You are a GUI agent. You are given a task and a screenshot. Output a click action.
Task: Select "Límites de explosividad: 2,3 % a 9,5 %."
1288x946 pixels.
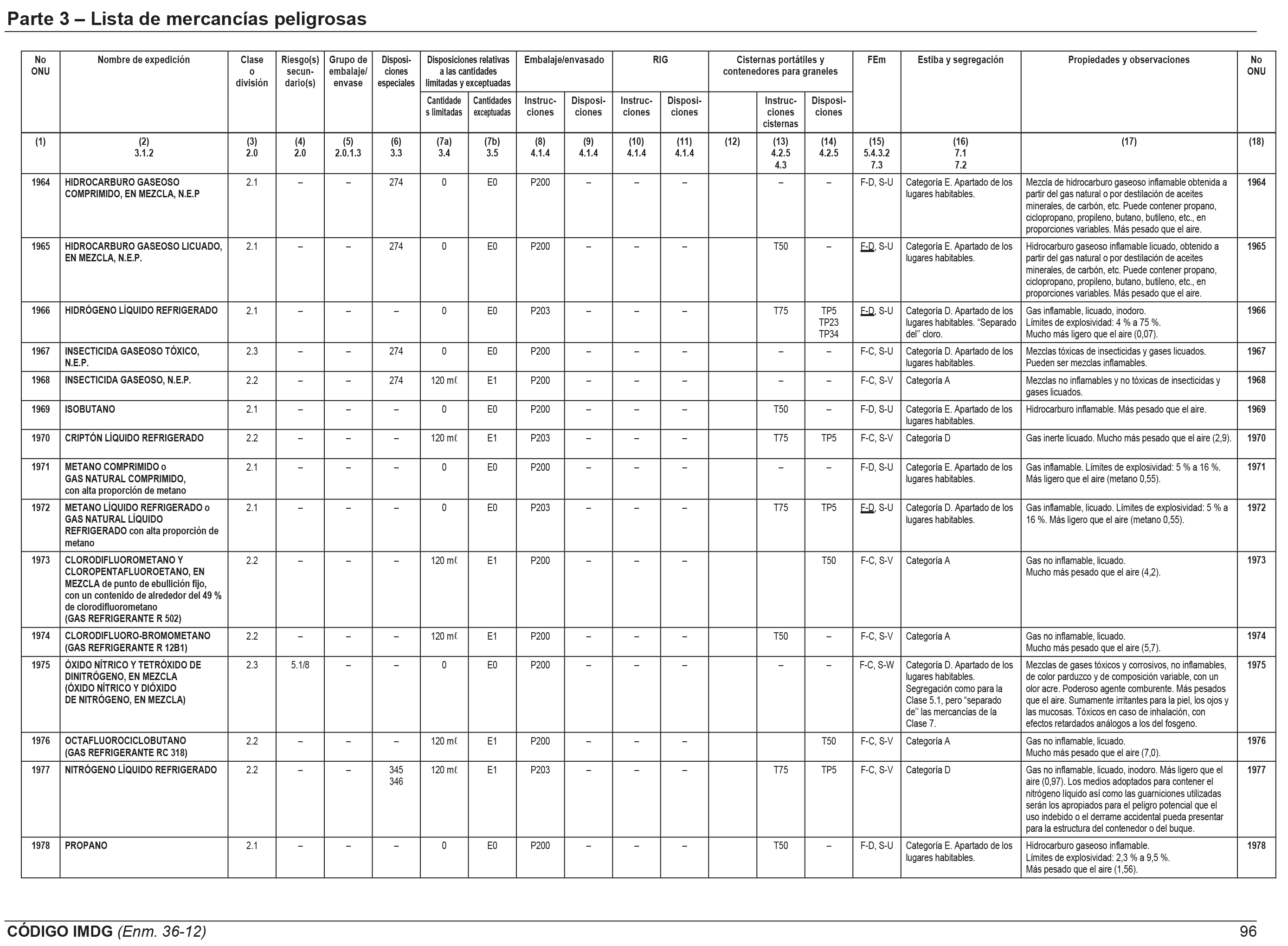point(1097,857)
